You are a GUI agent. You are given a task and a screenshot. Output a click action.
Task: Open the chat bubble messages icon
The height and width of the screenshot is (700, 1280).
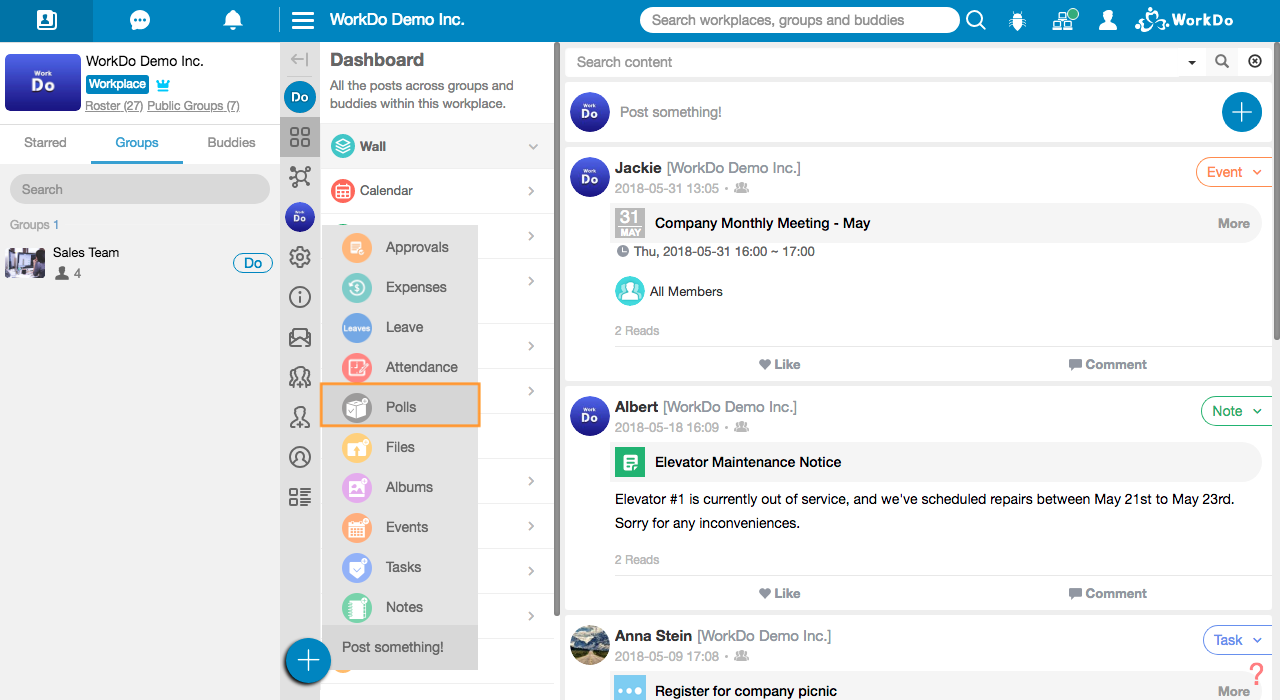(x=140, y=20)
